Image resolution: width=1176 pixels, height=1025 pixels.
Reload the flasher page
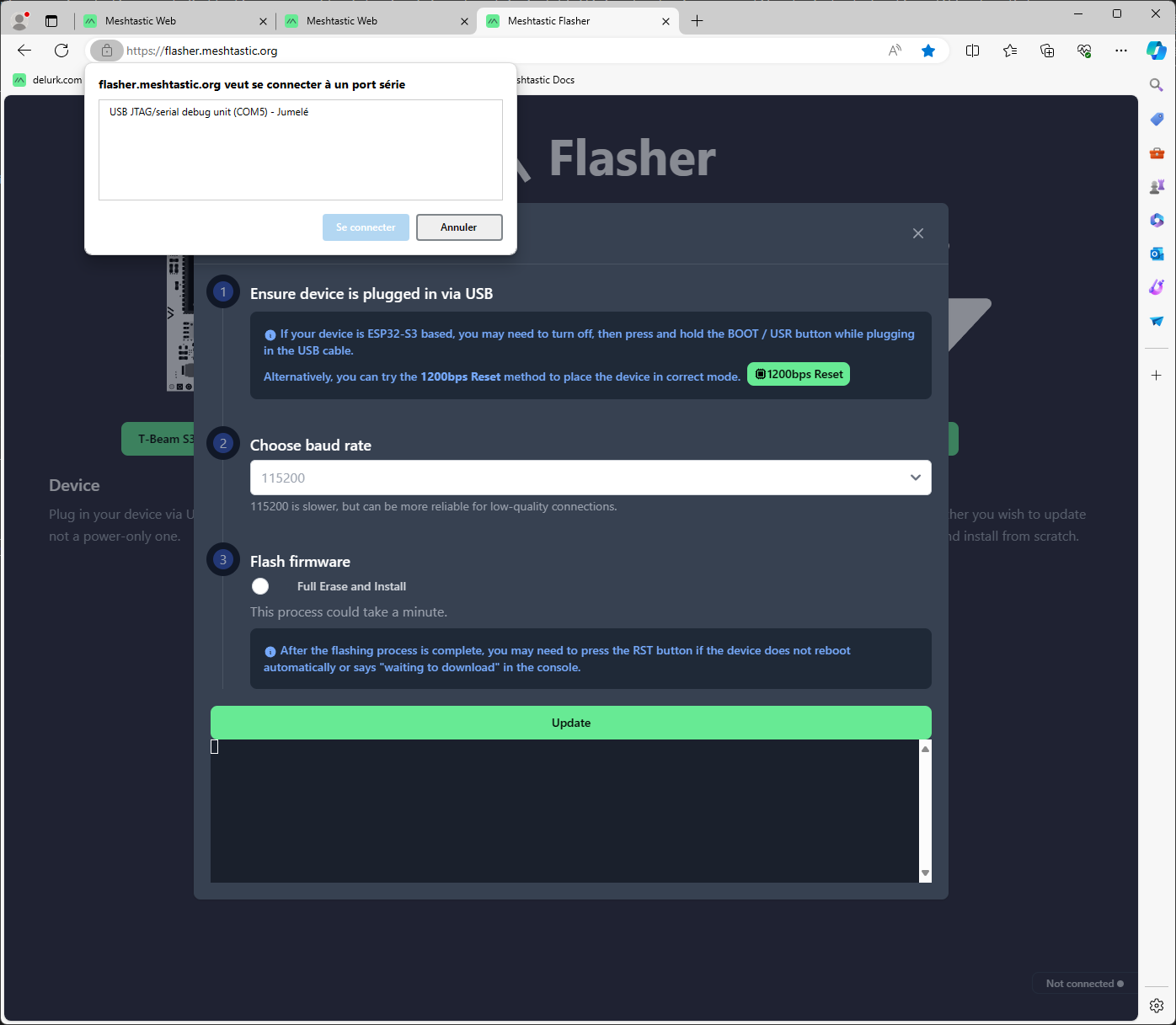click(61, 51)
